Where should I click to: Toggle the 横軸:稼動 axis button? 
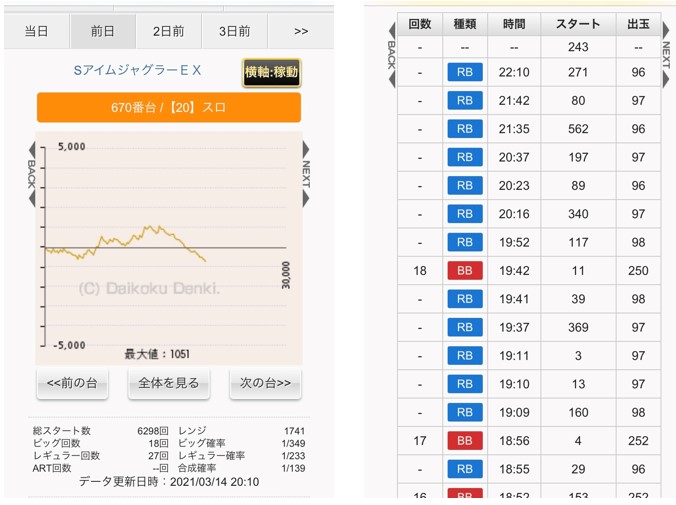pyautogui.click(x=271, y=72)
